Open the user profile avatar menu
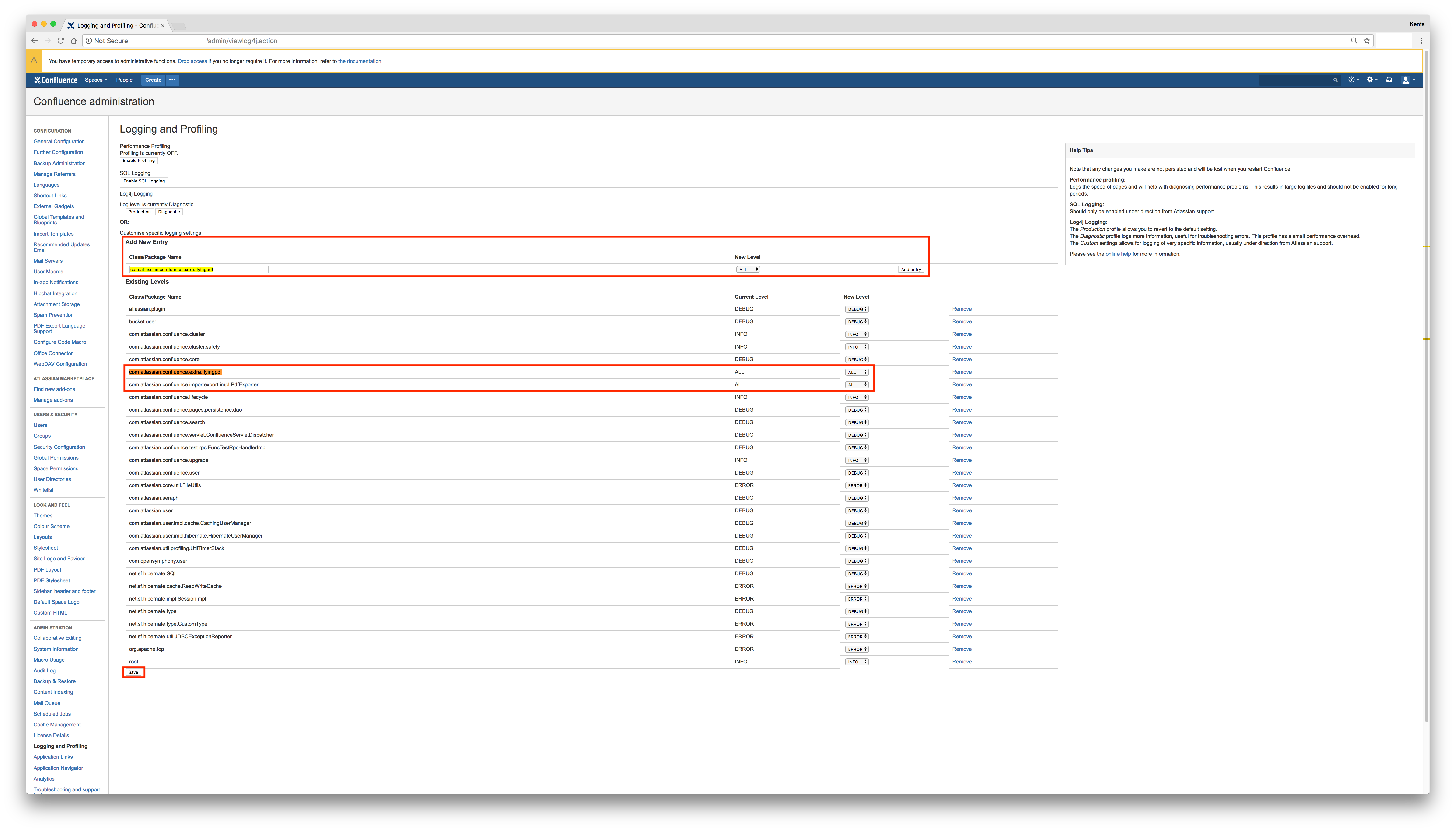 [1408, 80]
